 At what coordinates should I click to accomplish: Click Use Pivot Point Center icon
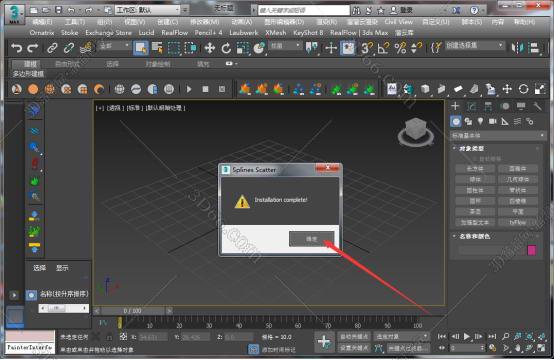312,48
